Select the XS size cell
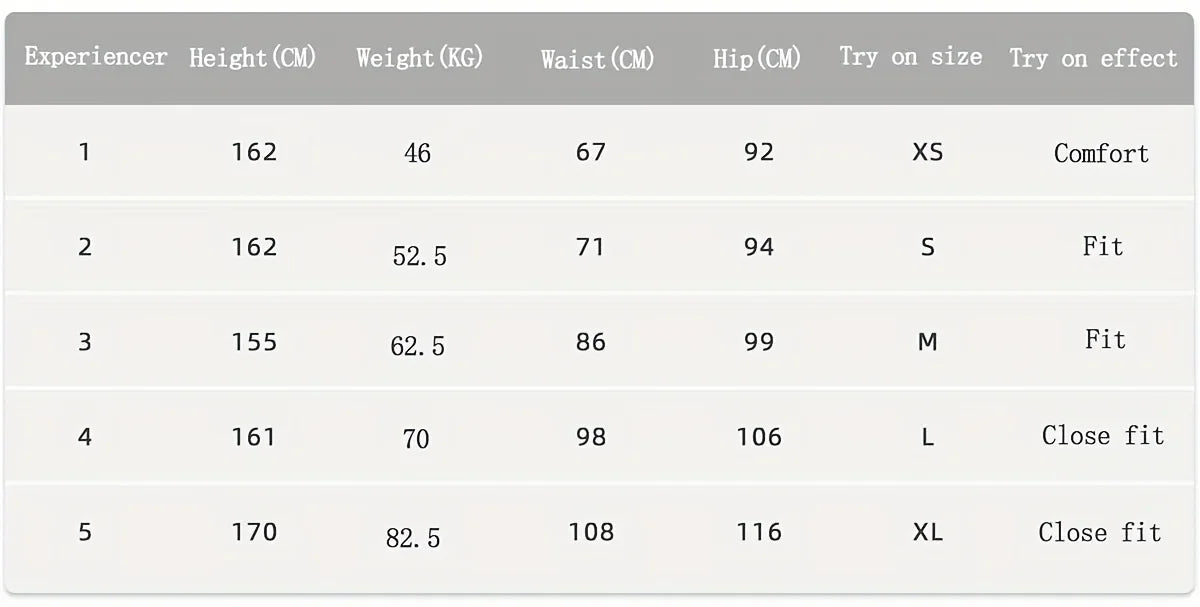 coord(928,152)
